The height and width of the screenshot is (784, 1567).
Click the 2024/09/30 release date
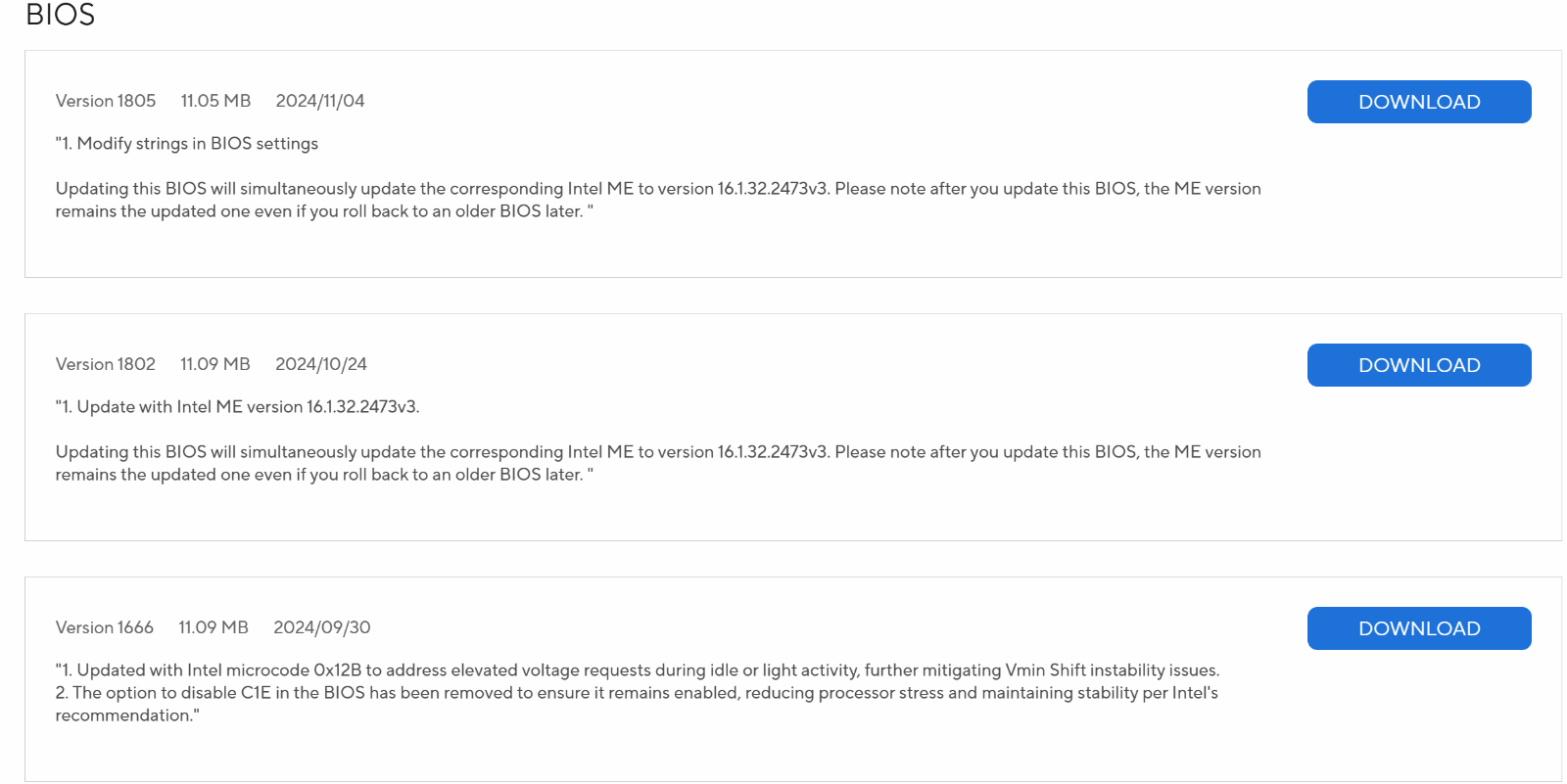322,627
